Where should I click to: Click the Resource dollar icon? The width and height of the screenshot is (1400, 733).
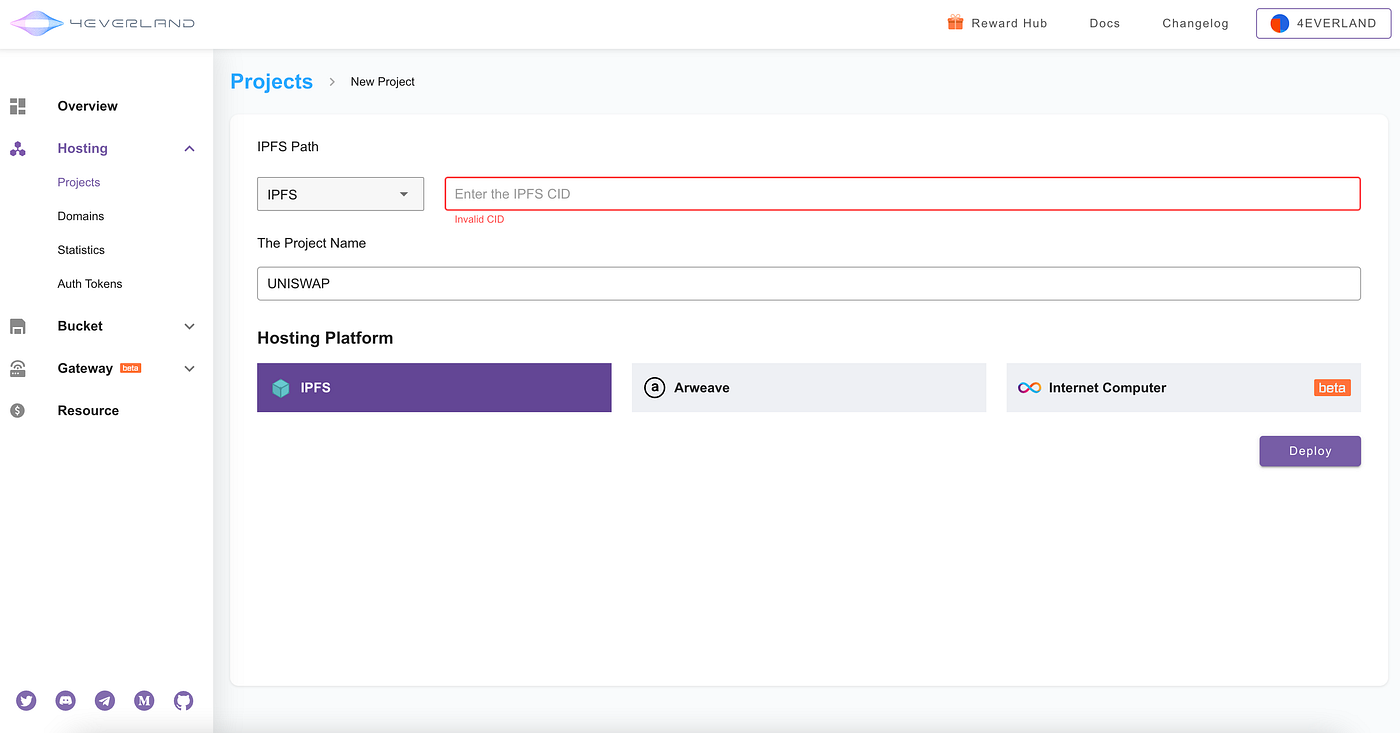[18, 411]
